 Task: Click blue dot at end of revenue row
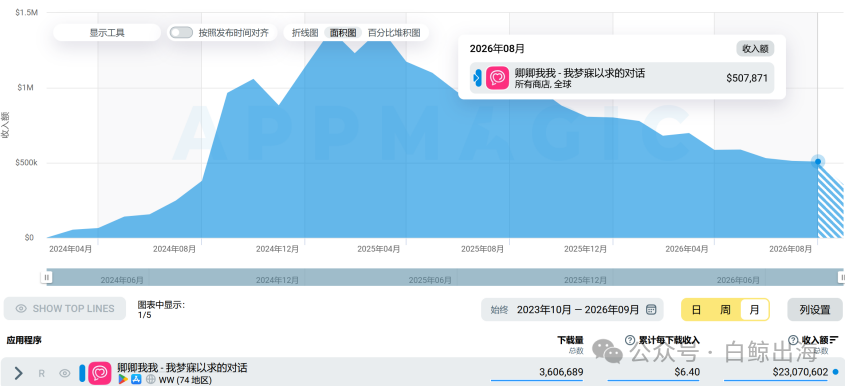835,371
